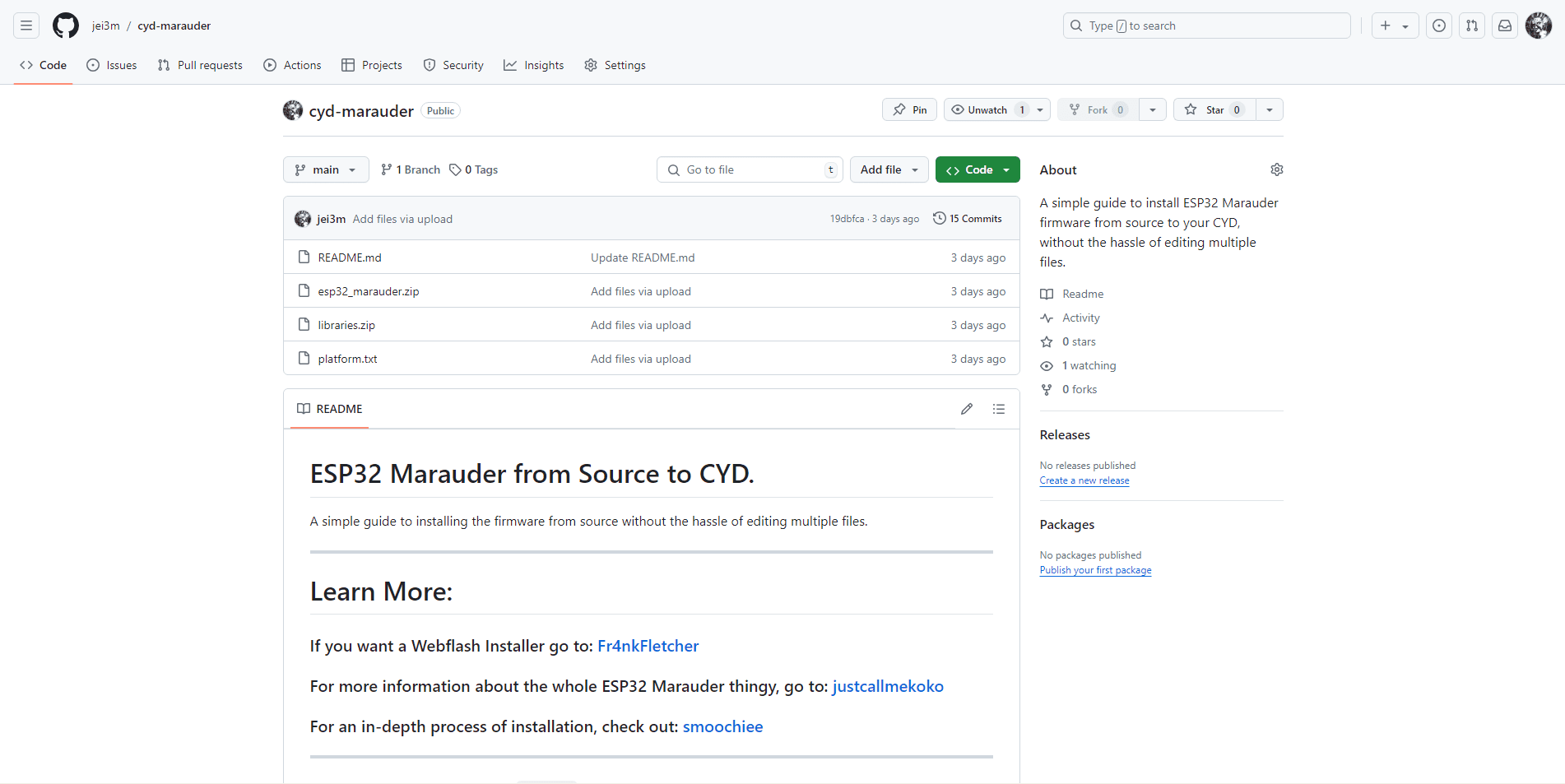Open the libraries.zip file name
The height and width of the screenshot is (784, 1565).
[x=346, y=325]
